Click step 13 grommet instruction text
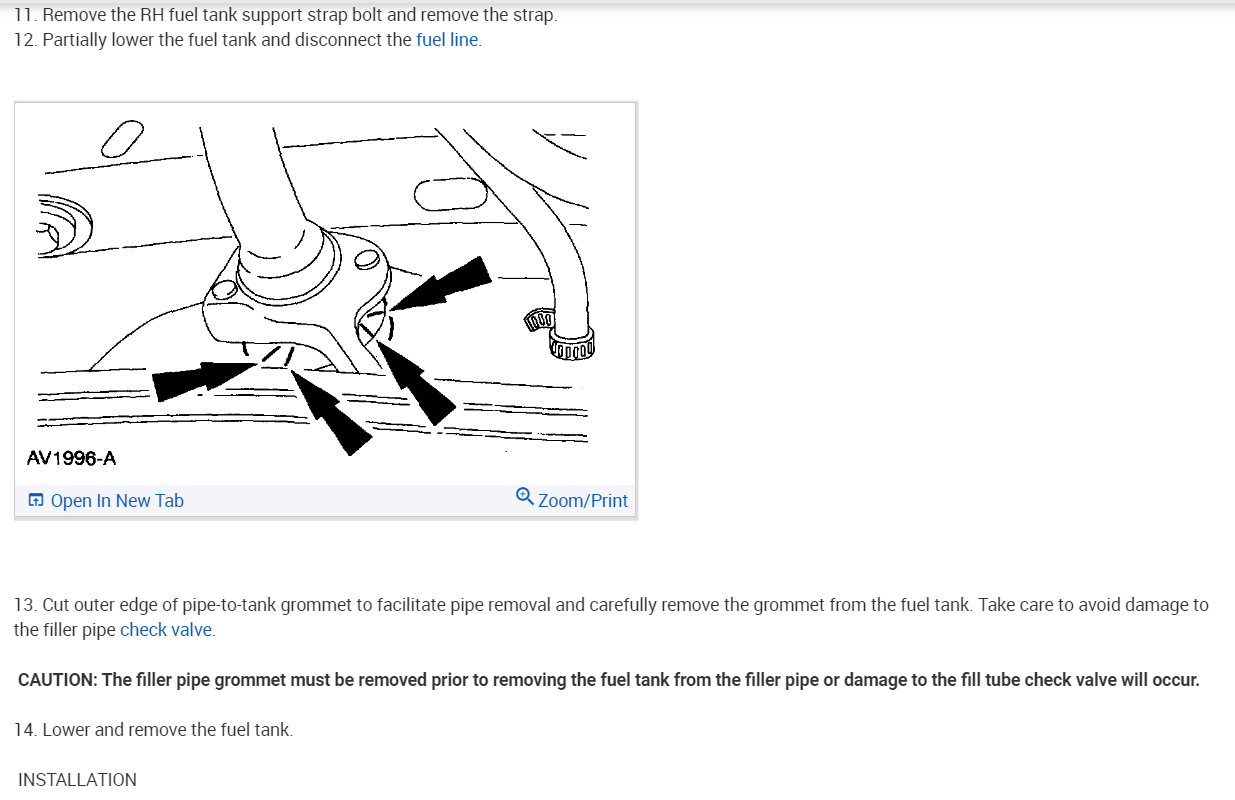 pos(611,617)
